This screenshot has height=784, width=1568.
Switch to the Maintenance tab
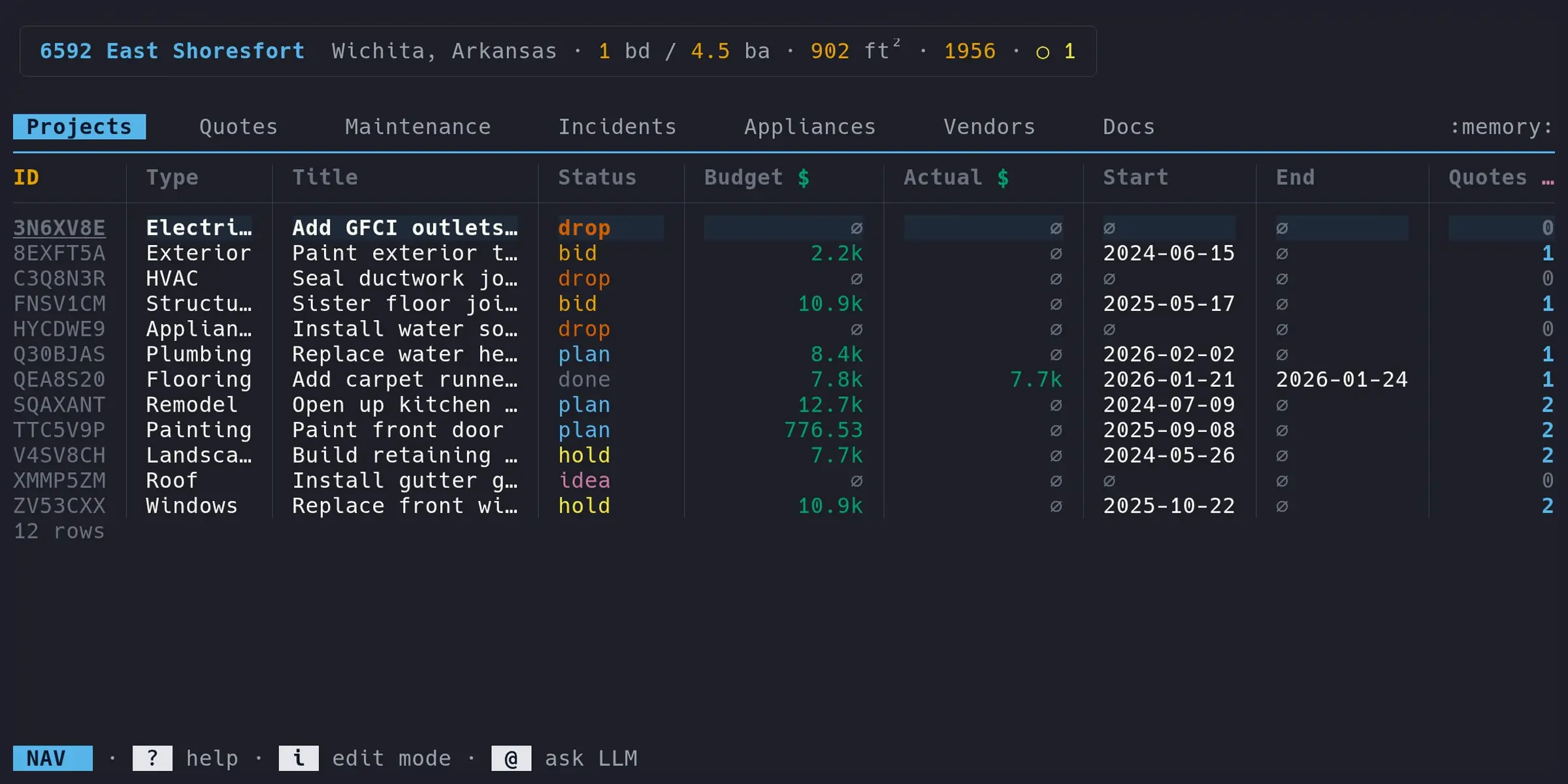[x=418, y=127]
